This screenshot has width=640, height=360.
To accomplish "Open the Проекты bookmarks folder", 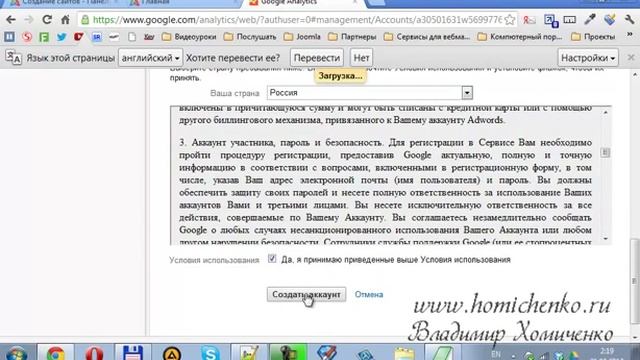I will (593, 37).
